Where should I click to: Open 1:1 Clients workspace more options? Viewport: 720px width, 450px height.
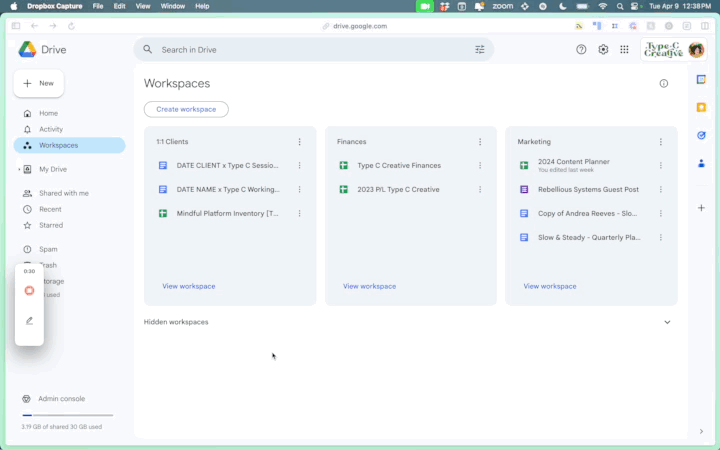pos(299,142)
